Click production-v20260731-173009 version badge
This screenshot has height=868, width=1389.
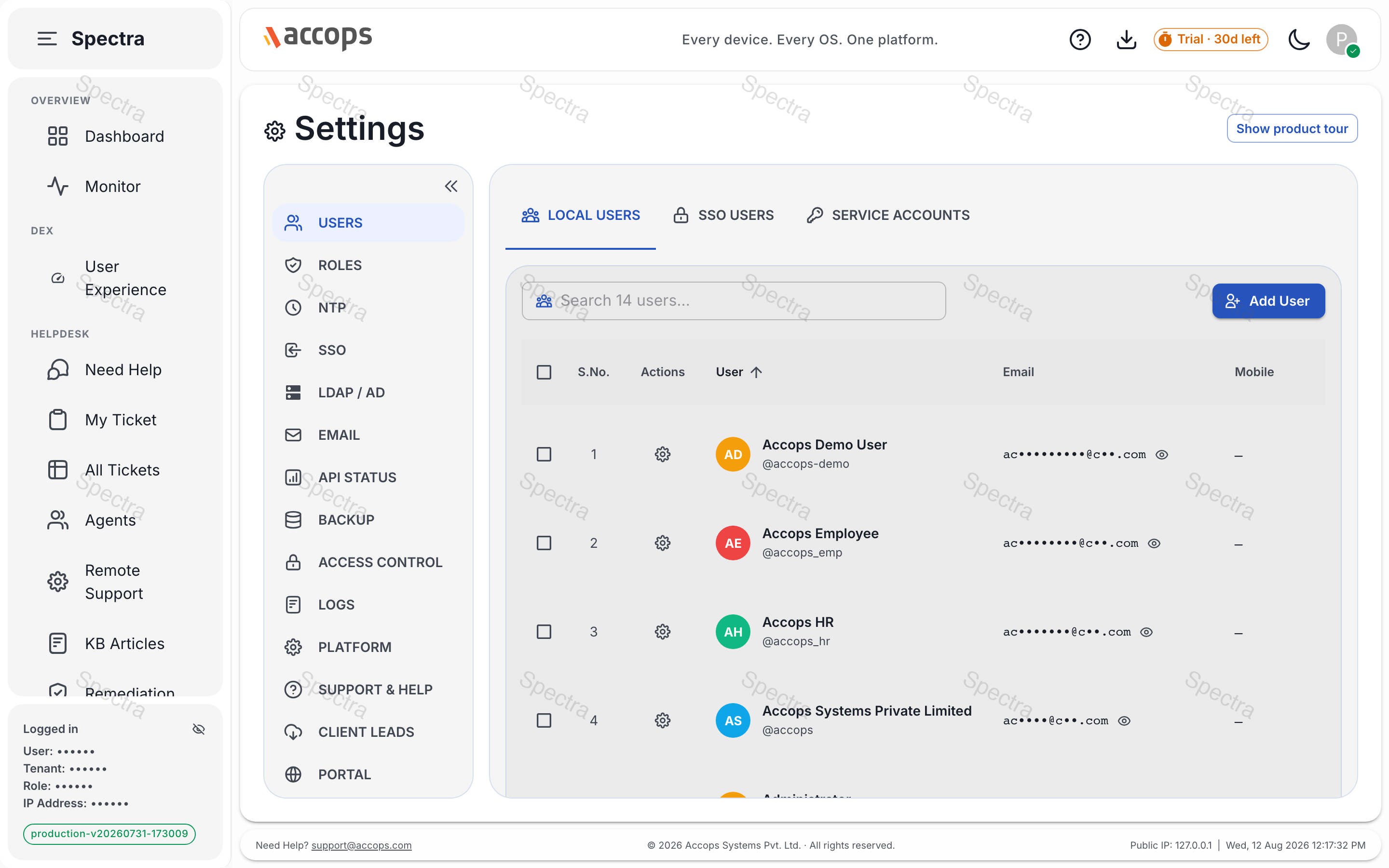coord(109,834)
